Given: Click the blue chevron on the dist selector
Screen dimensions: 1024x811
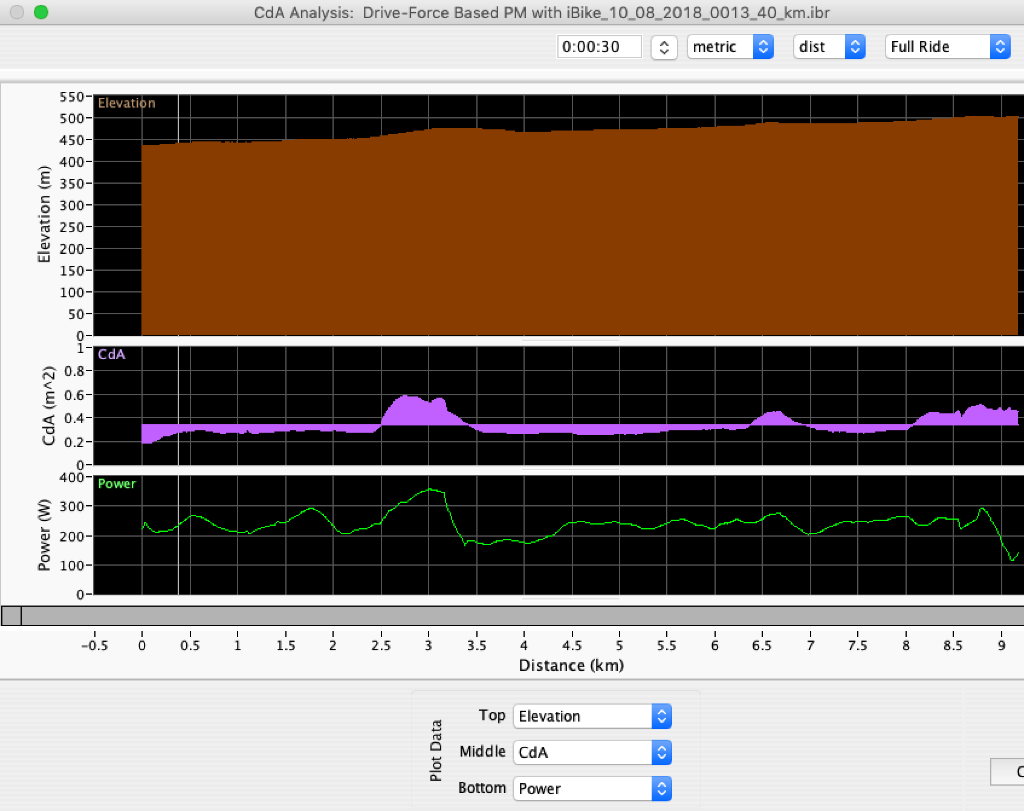Looking at the screenshot, I should tap(856, 46).
